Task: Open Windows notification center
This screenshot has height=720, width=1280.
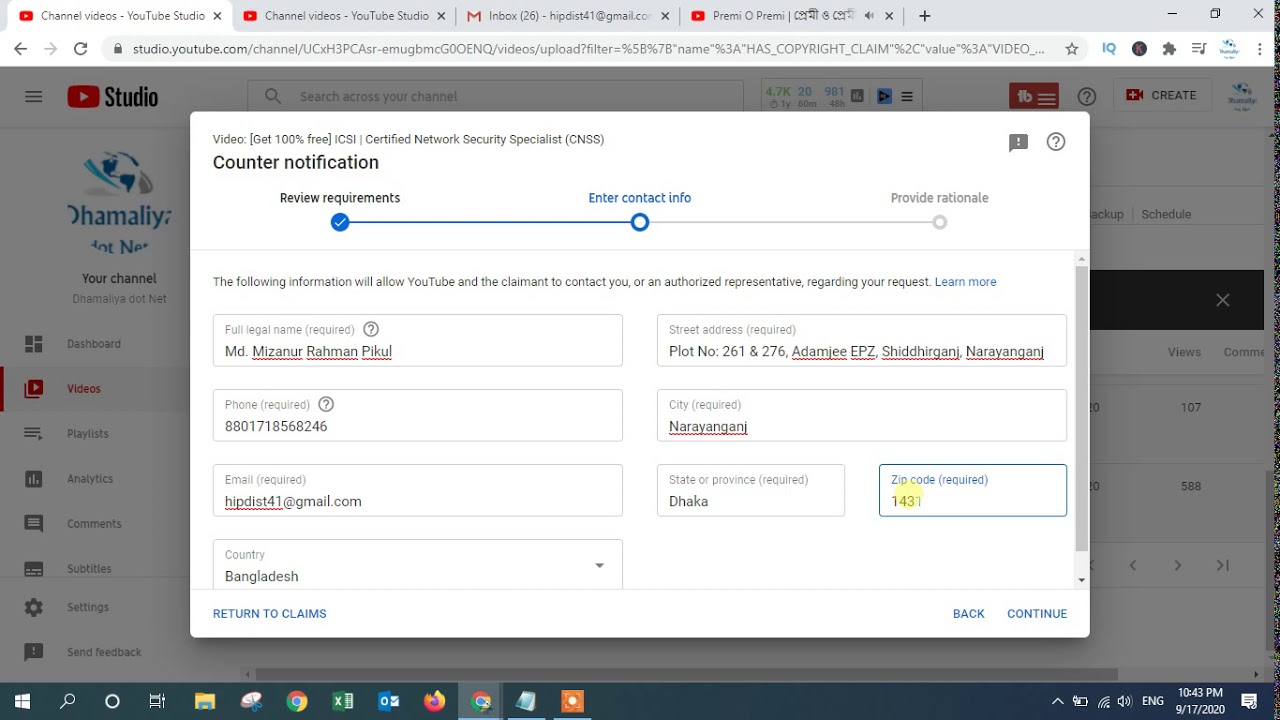Action: (x=1249, y=701)
